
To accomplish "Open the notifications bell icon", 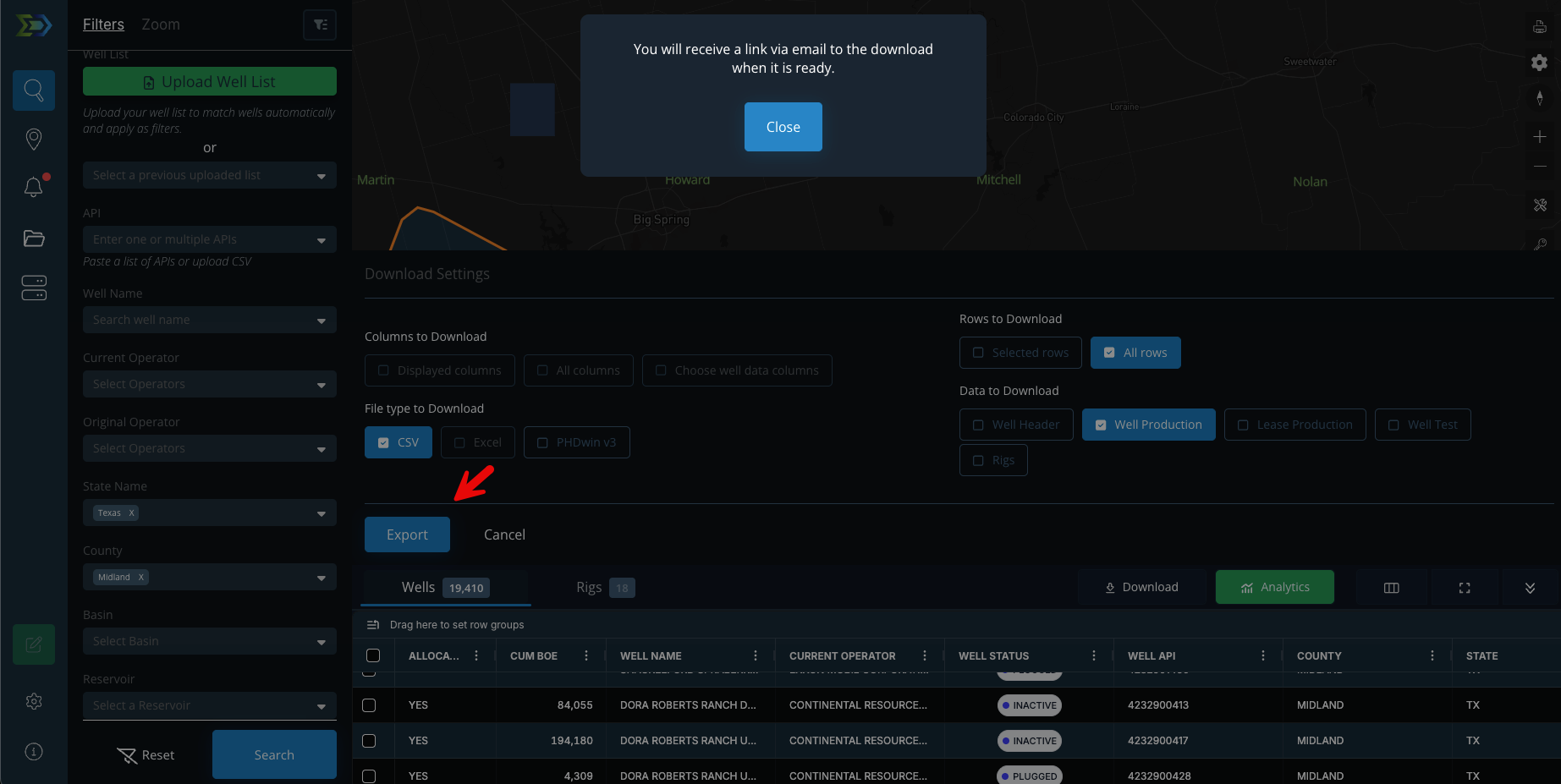I will (x=34, y=187).
